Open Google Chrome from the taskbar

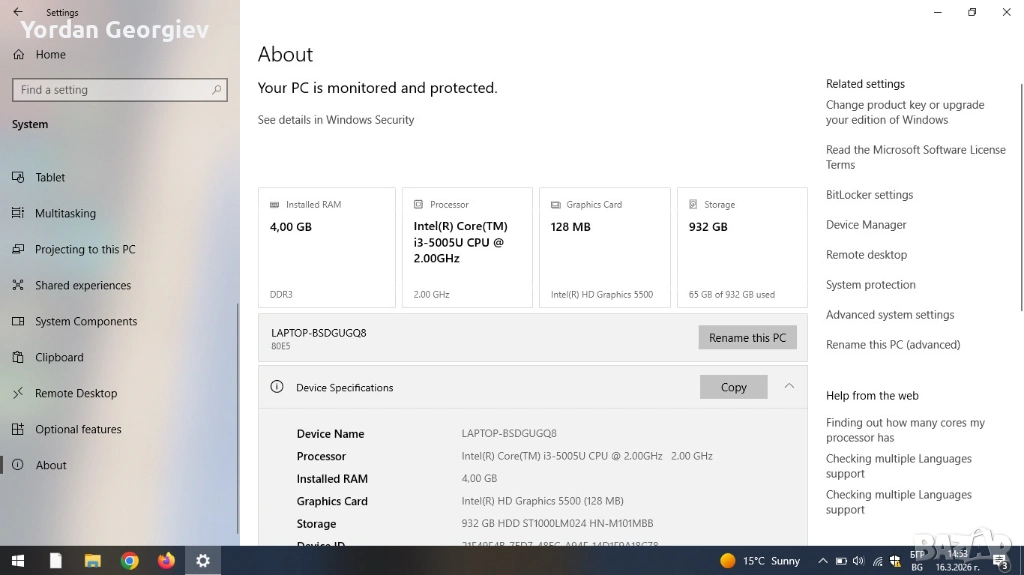pyautogui.click(x=129, y=561)
